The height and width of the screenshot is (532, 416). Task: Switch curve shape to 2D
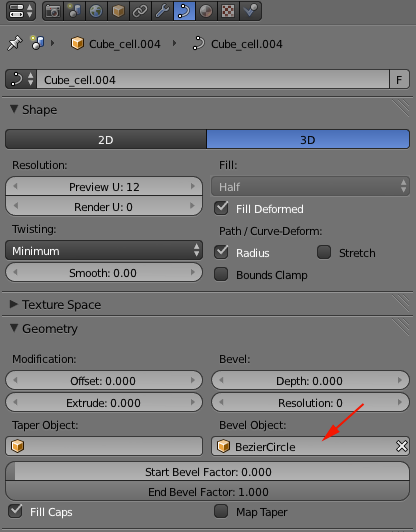[106, 139]
